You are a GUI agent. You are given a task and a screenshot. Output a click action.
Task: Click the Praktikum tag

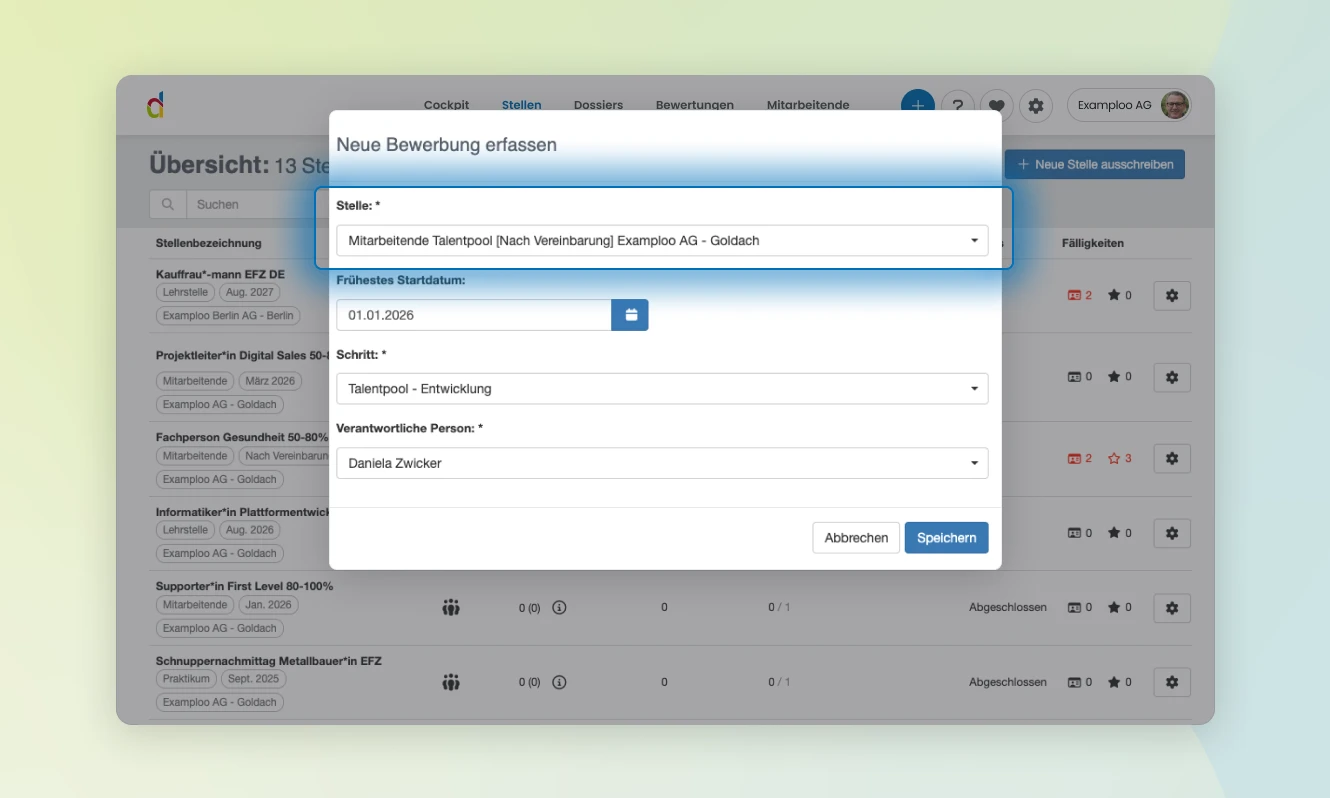186,679
